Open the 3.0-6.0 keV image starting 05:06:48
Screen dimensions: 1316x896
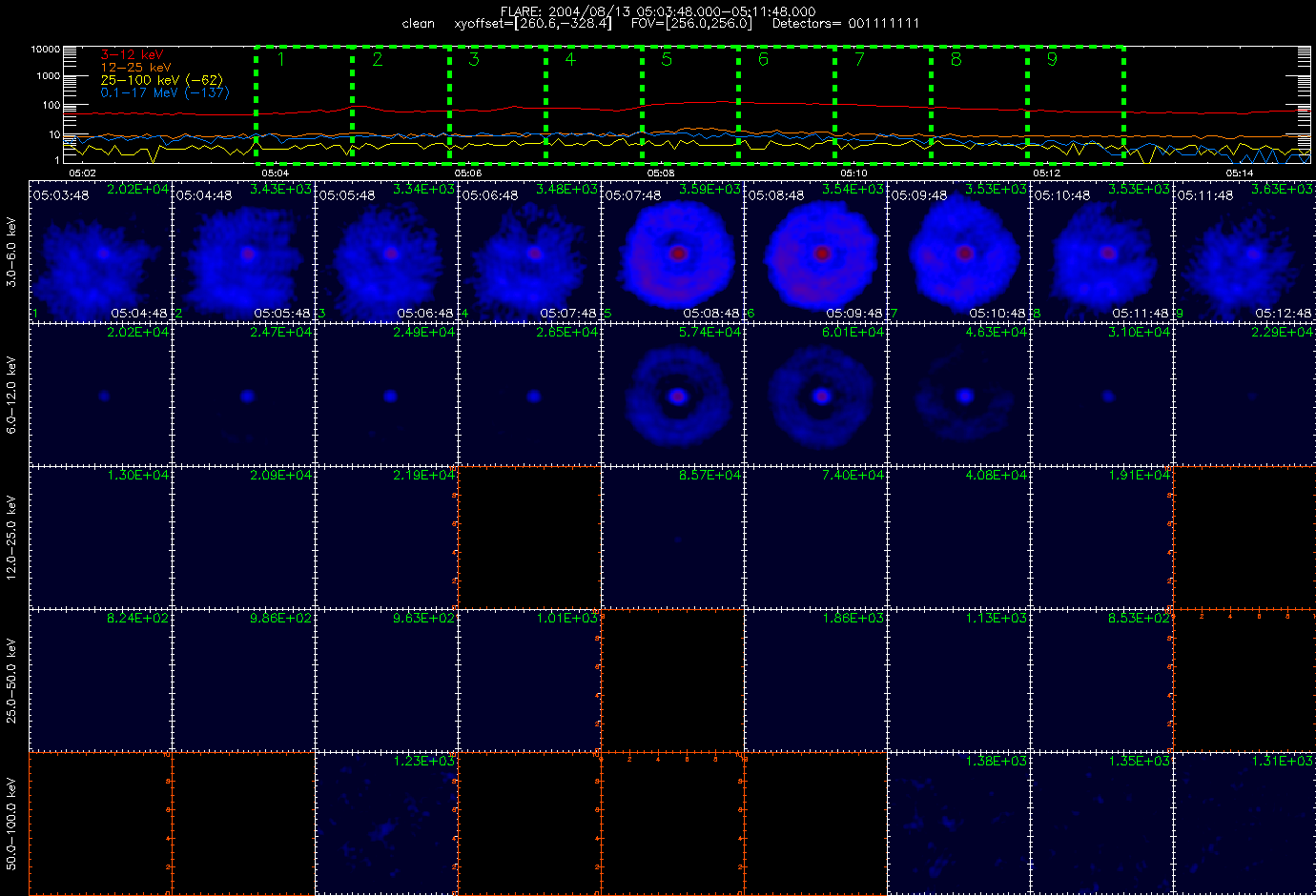(529, 251)
